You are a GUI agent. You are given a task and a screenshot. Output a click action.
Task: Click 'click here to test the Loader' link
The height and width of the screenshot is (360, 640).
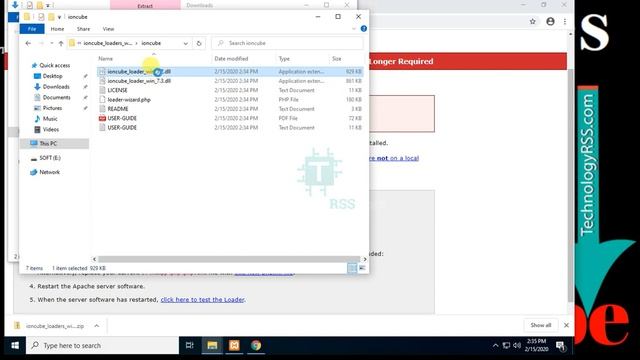click(202, 300)
